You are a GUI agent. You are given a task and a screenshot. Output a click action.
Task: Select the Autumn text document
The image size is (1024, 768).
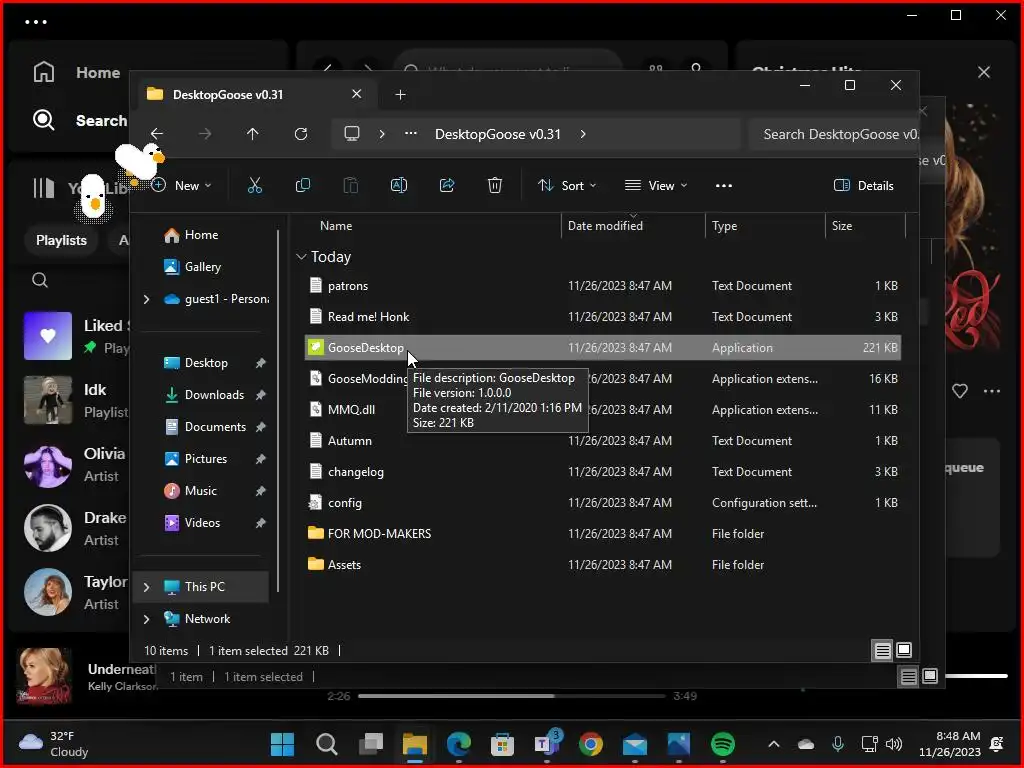[602, 441]
